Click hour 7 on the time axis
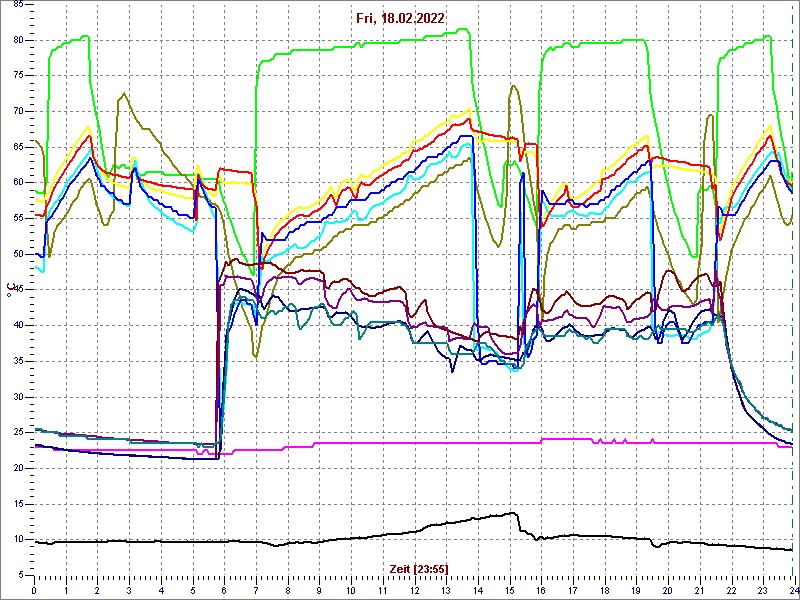 click(x=256, y=590)
